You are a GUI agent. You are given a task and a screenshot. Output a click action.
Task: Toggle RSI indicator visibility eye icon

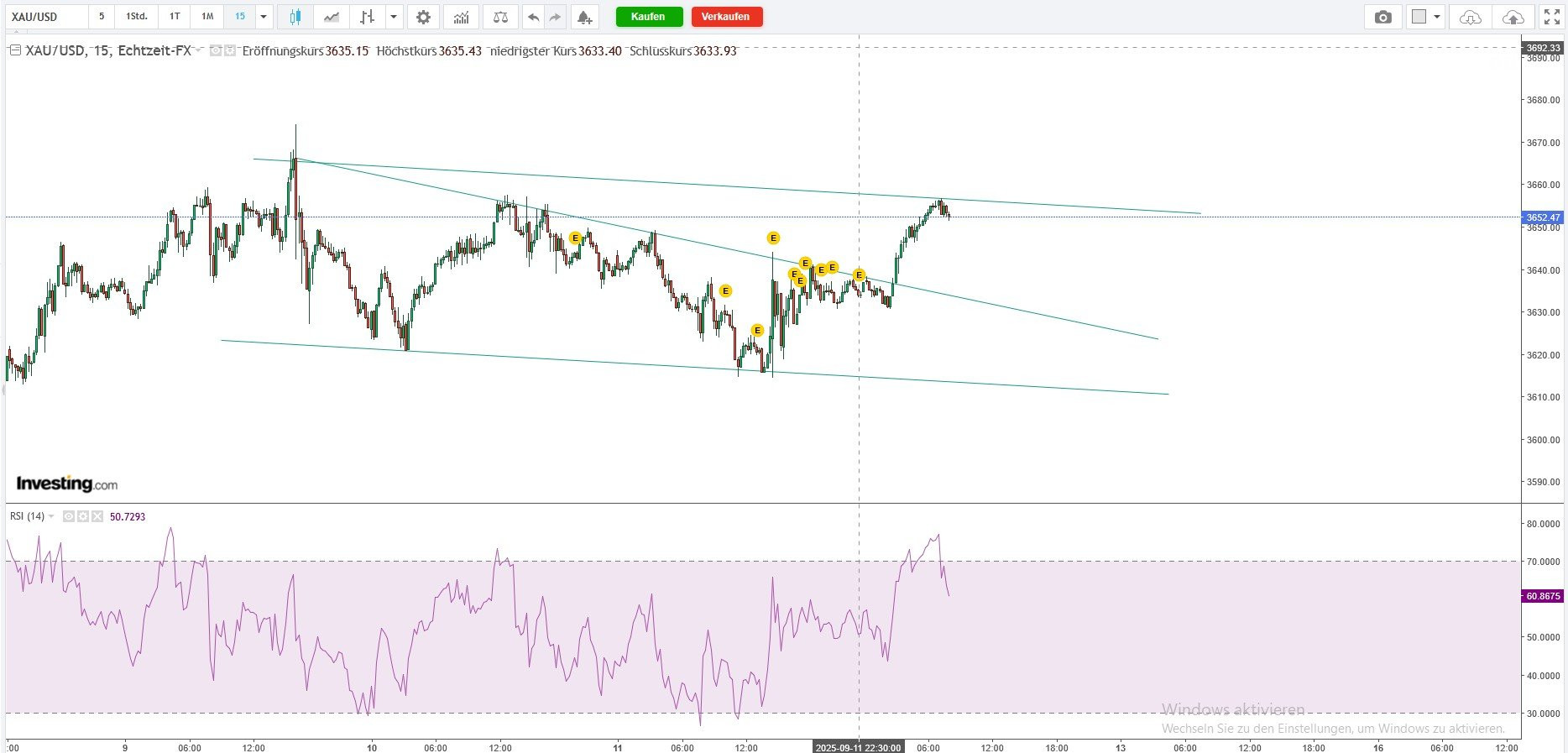(70, 516)
